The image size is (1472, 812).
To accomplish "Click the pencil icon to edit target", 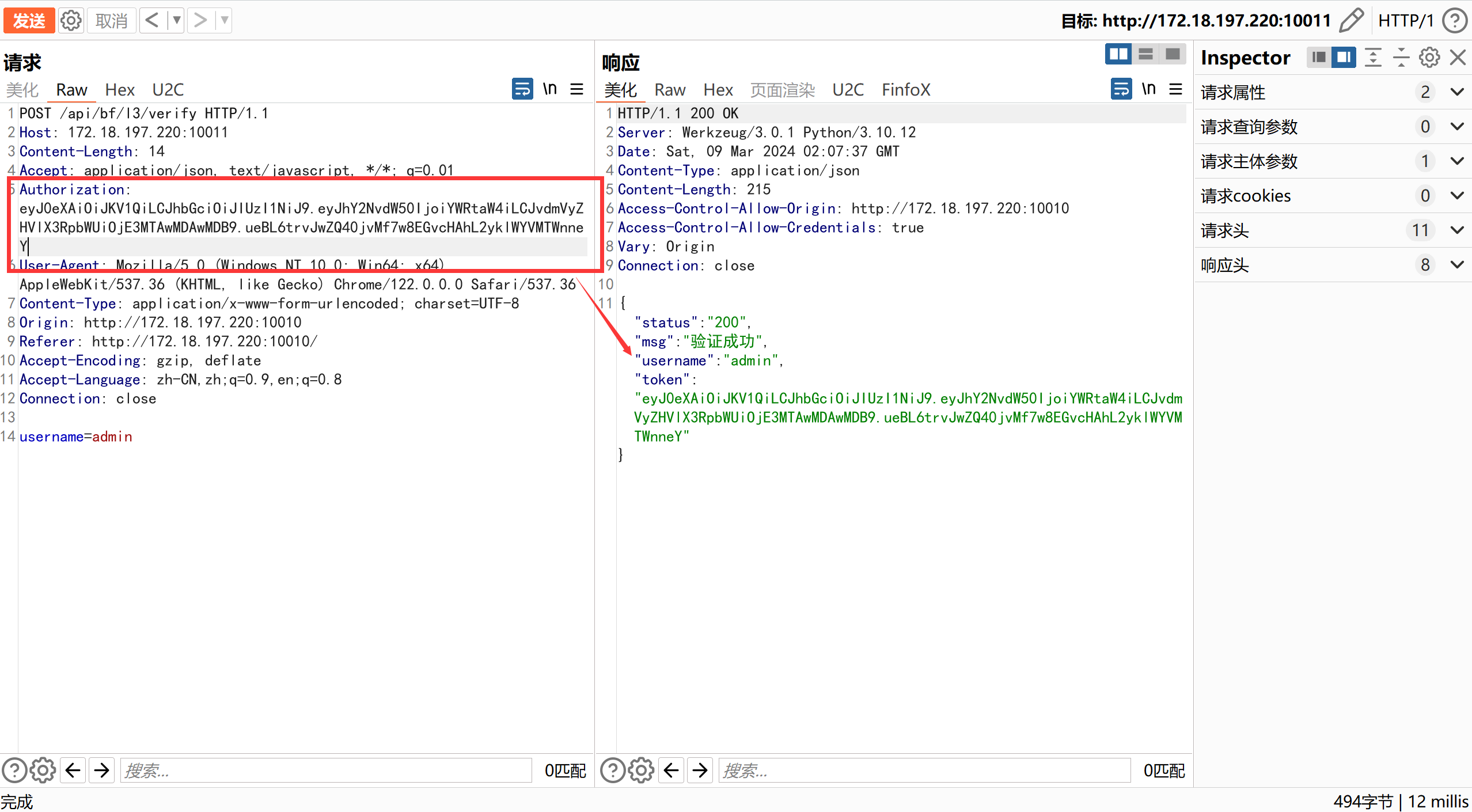I will (1350, 21).
